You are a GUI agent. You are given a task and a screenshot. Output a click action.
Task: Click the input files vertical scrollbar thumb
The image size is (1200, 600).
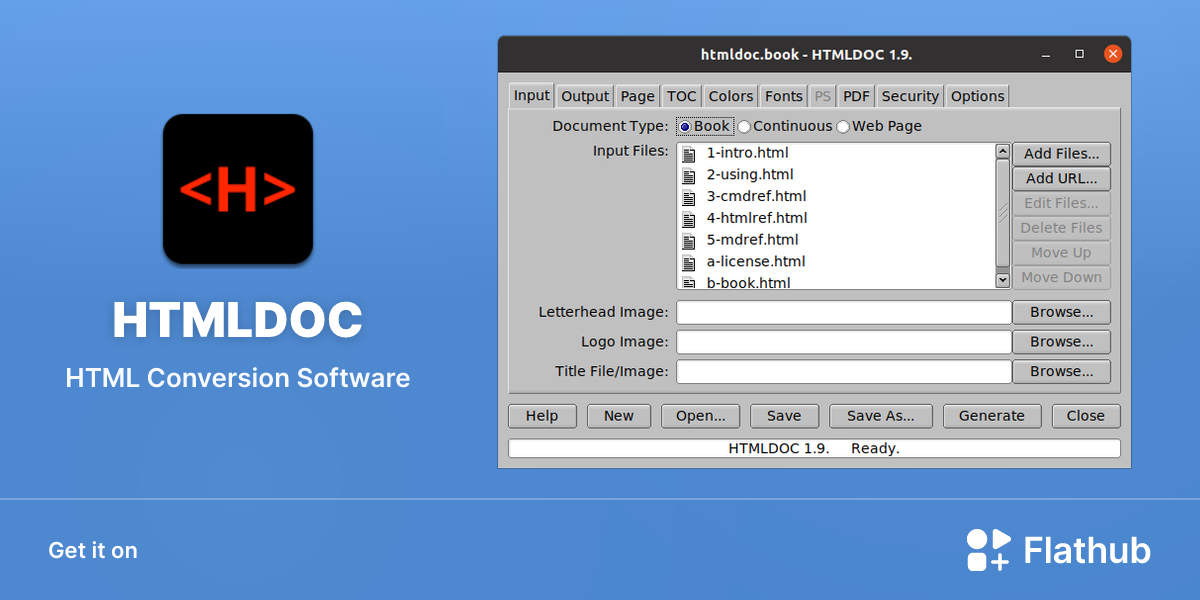[x=1003, y=213]
